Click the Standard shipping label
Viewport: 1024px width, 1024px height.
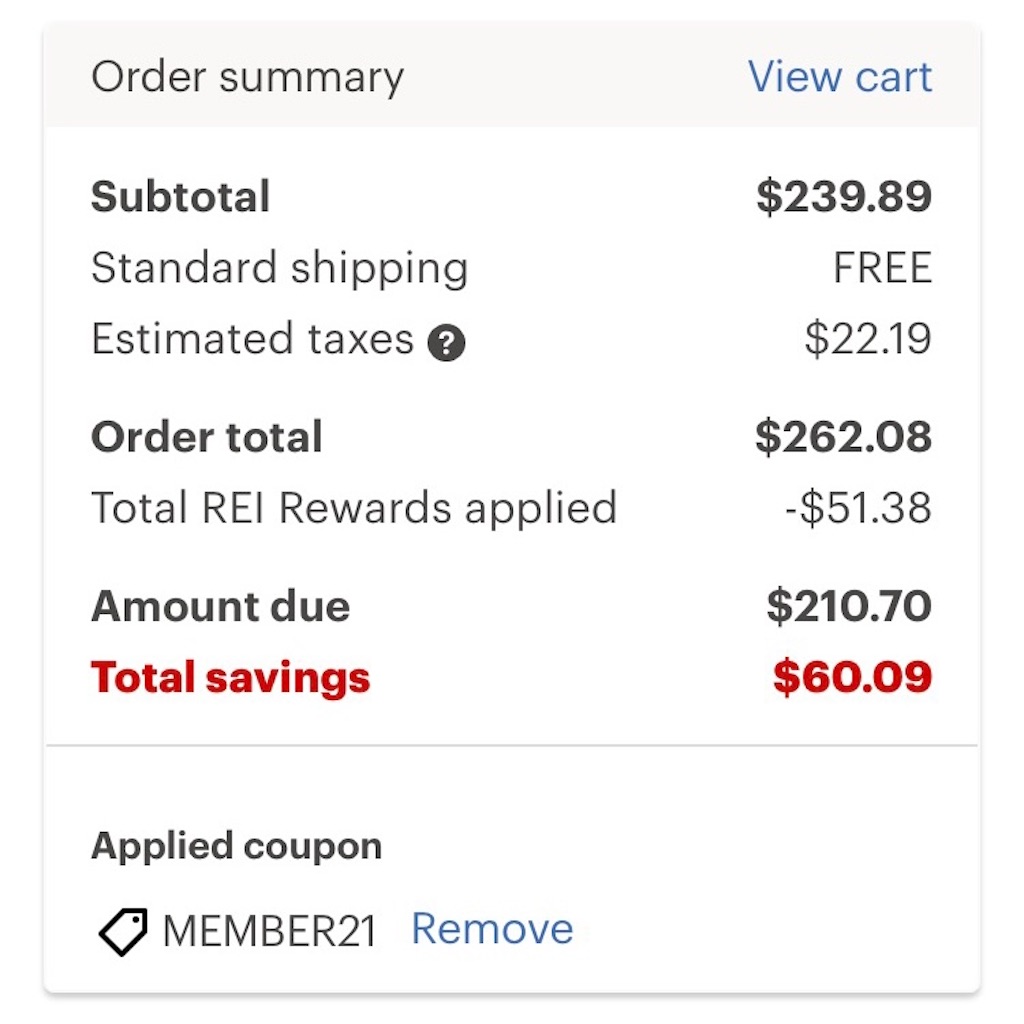pos(280,268)
